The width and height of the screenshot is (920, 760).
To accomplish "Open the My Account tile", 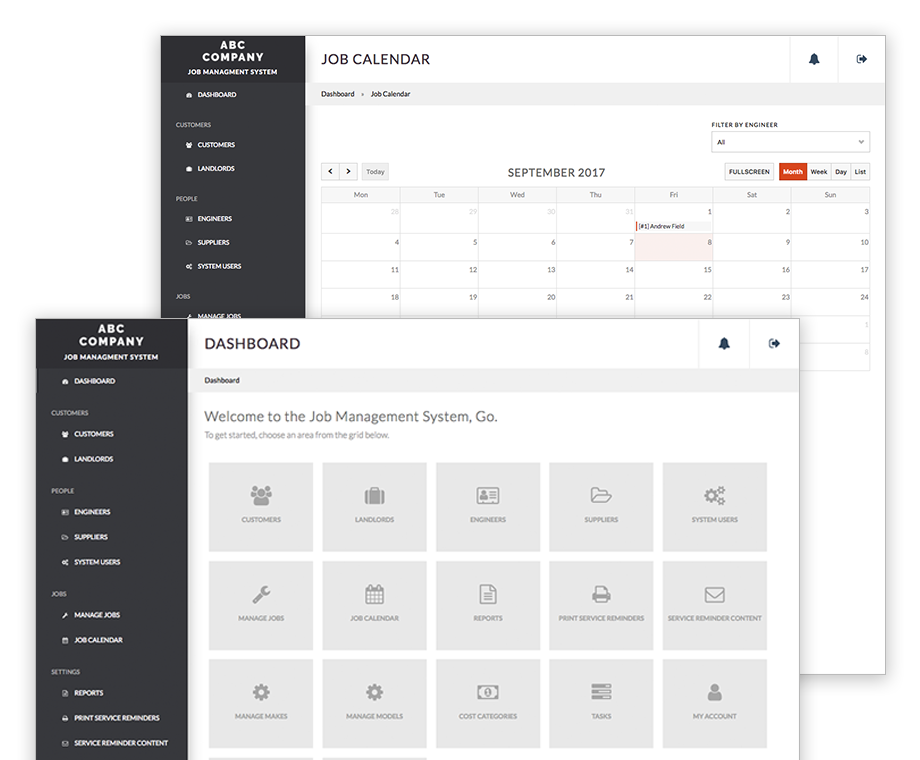I will (715, 703).
